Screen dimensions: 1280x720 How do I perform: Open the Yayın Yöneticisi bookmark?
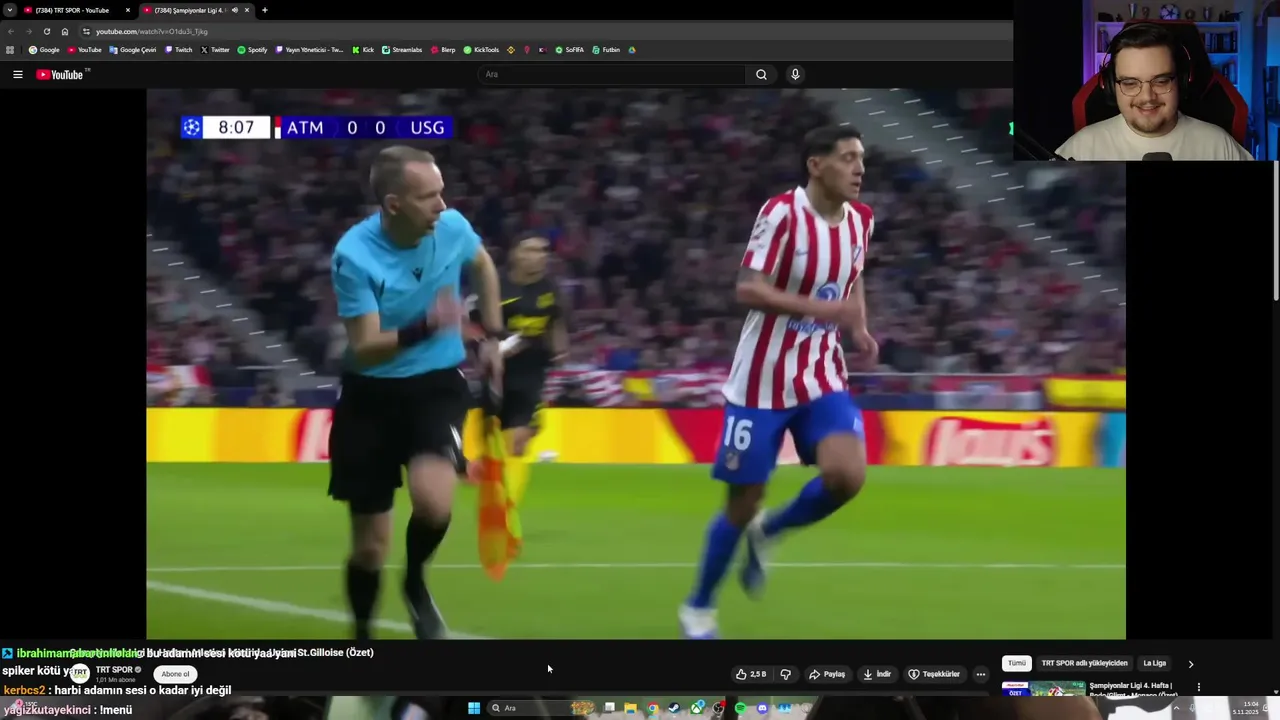310,49
